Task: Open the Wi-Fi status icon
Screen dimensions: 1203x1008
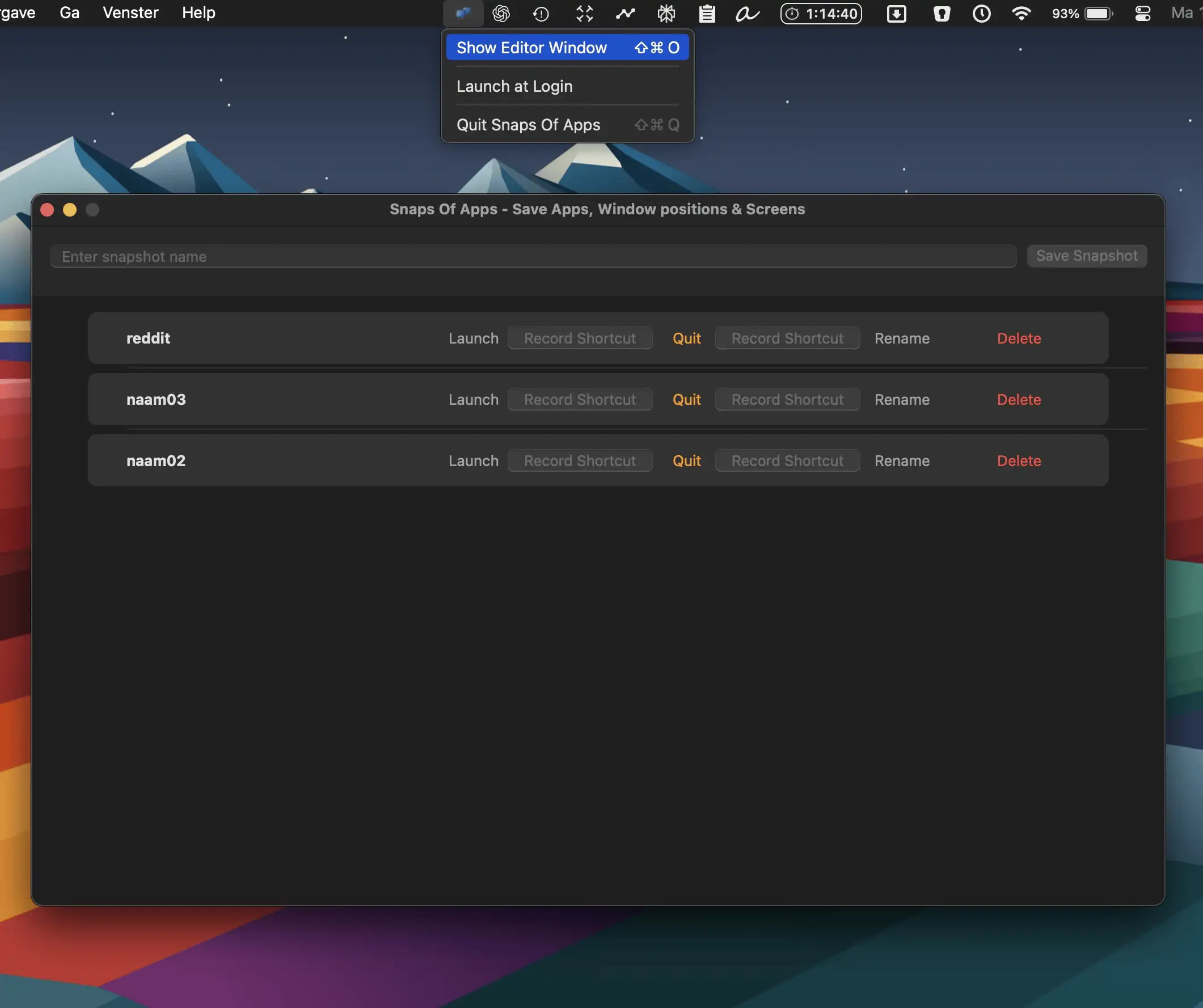Action: (1021, 13)
